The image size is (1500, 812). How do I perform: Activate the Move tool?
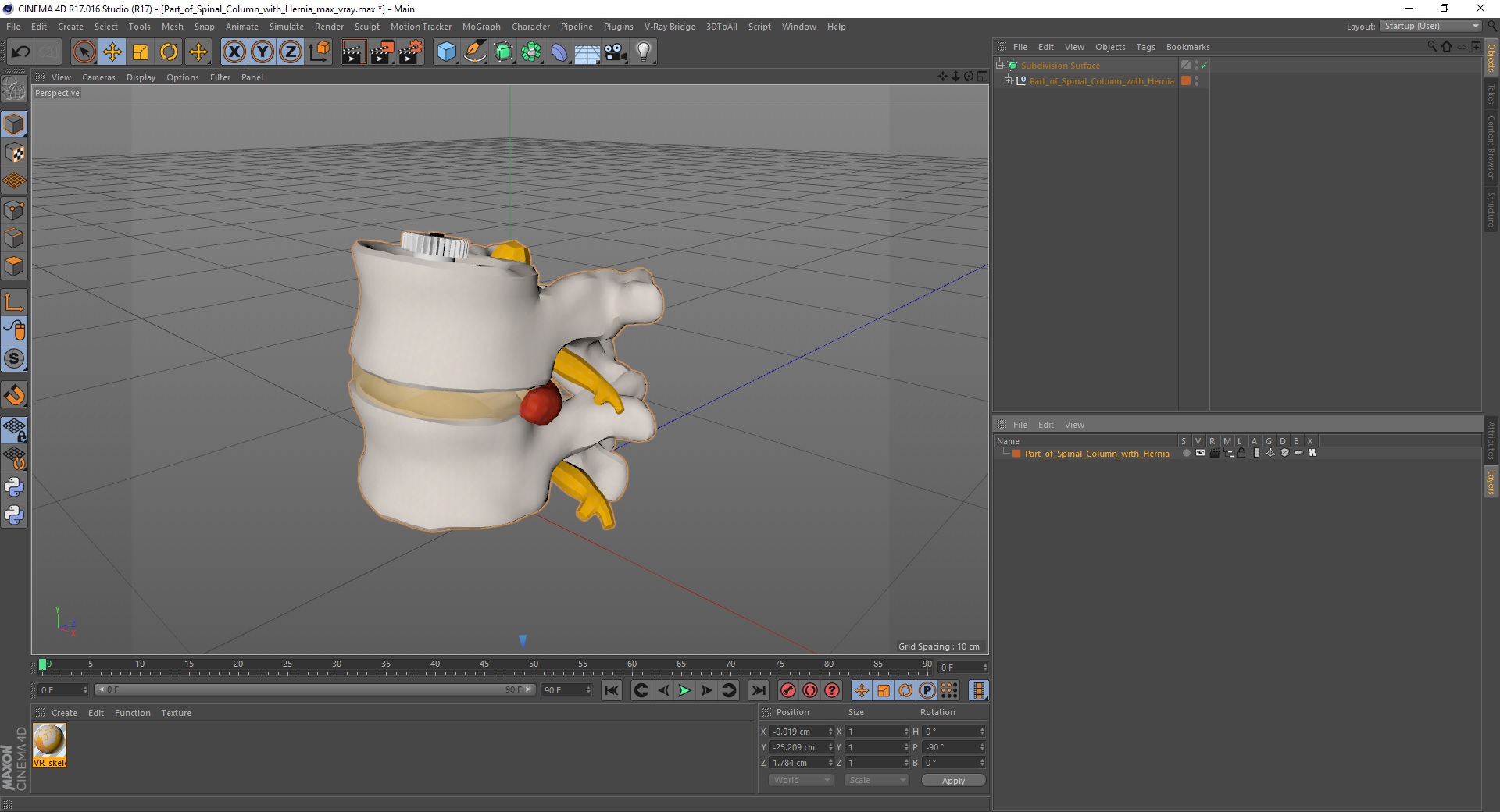click(112, 52)
